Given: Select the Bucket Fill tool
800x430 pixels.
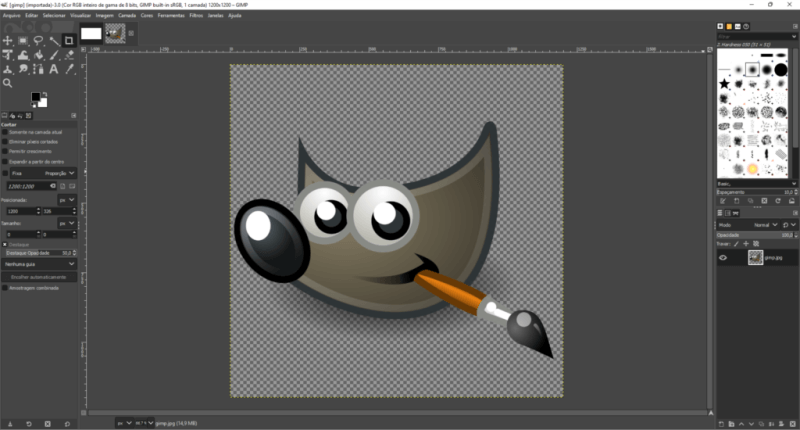Looking at the screenshot, I should (38, 55).
